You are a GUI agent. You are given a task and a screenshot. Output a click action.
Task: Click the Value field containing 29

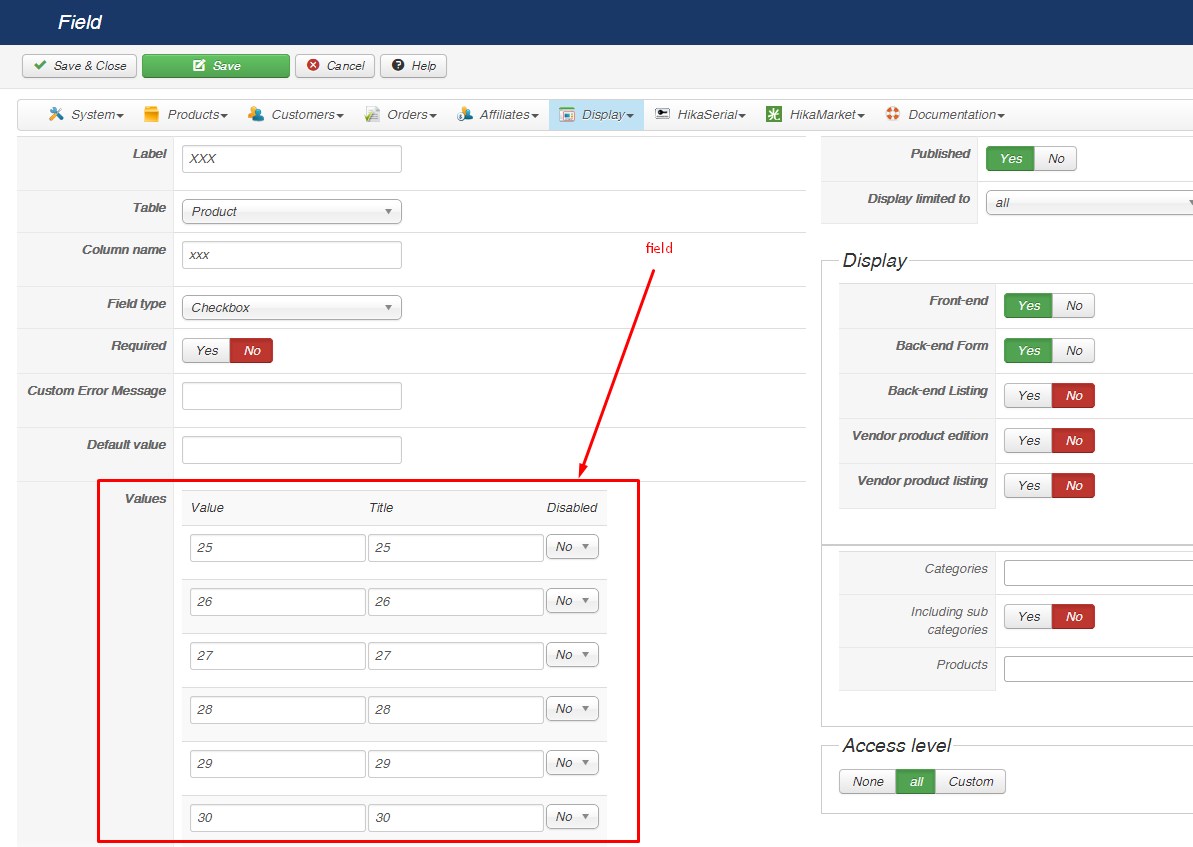point(278,764)
